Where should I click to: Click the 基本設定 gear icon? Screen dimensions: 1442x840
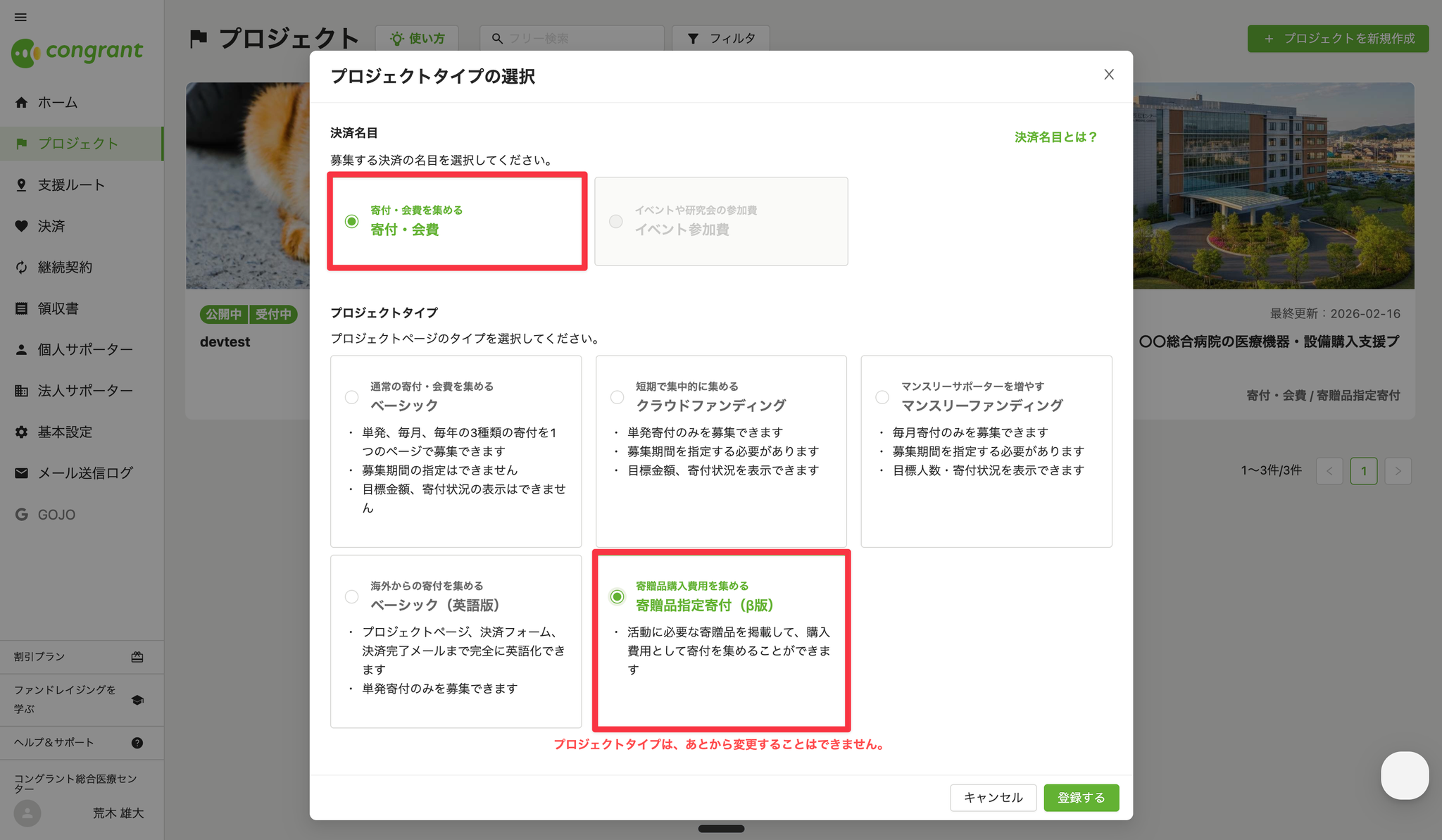(x=22, y=432)
